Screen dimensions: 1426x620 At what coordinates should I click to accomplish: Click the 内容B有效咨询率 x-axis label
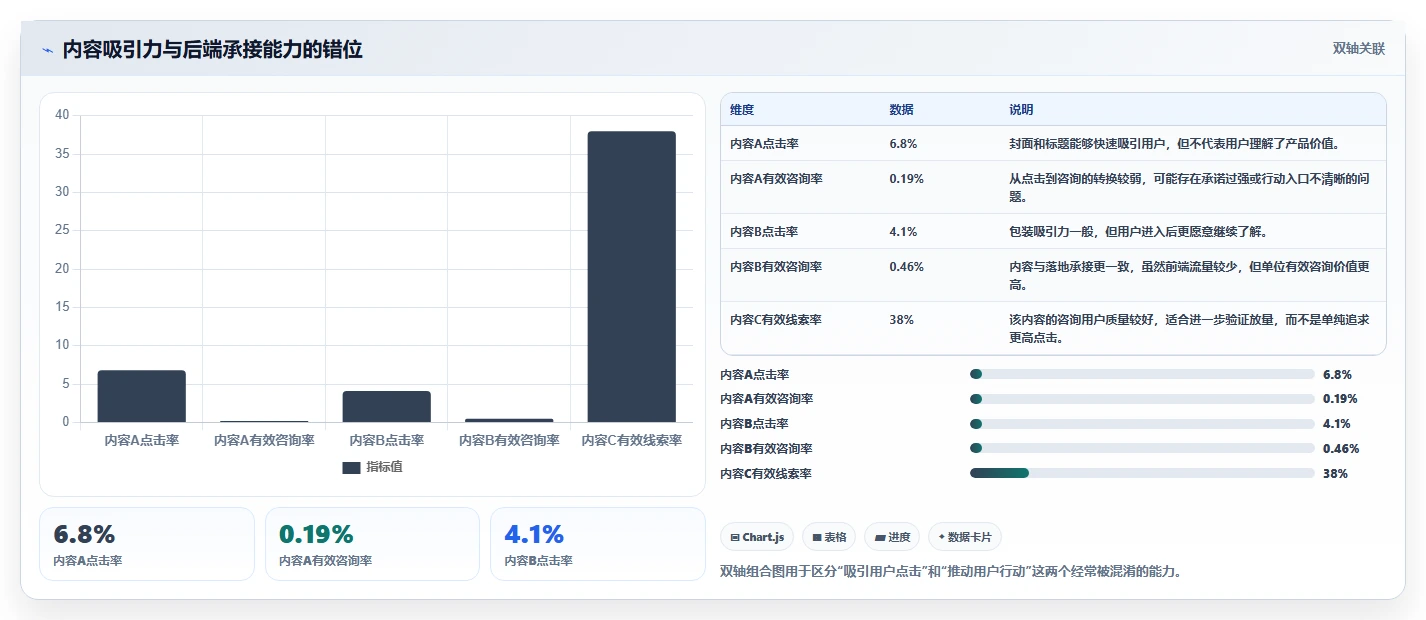(x=509, y=441)
